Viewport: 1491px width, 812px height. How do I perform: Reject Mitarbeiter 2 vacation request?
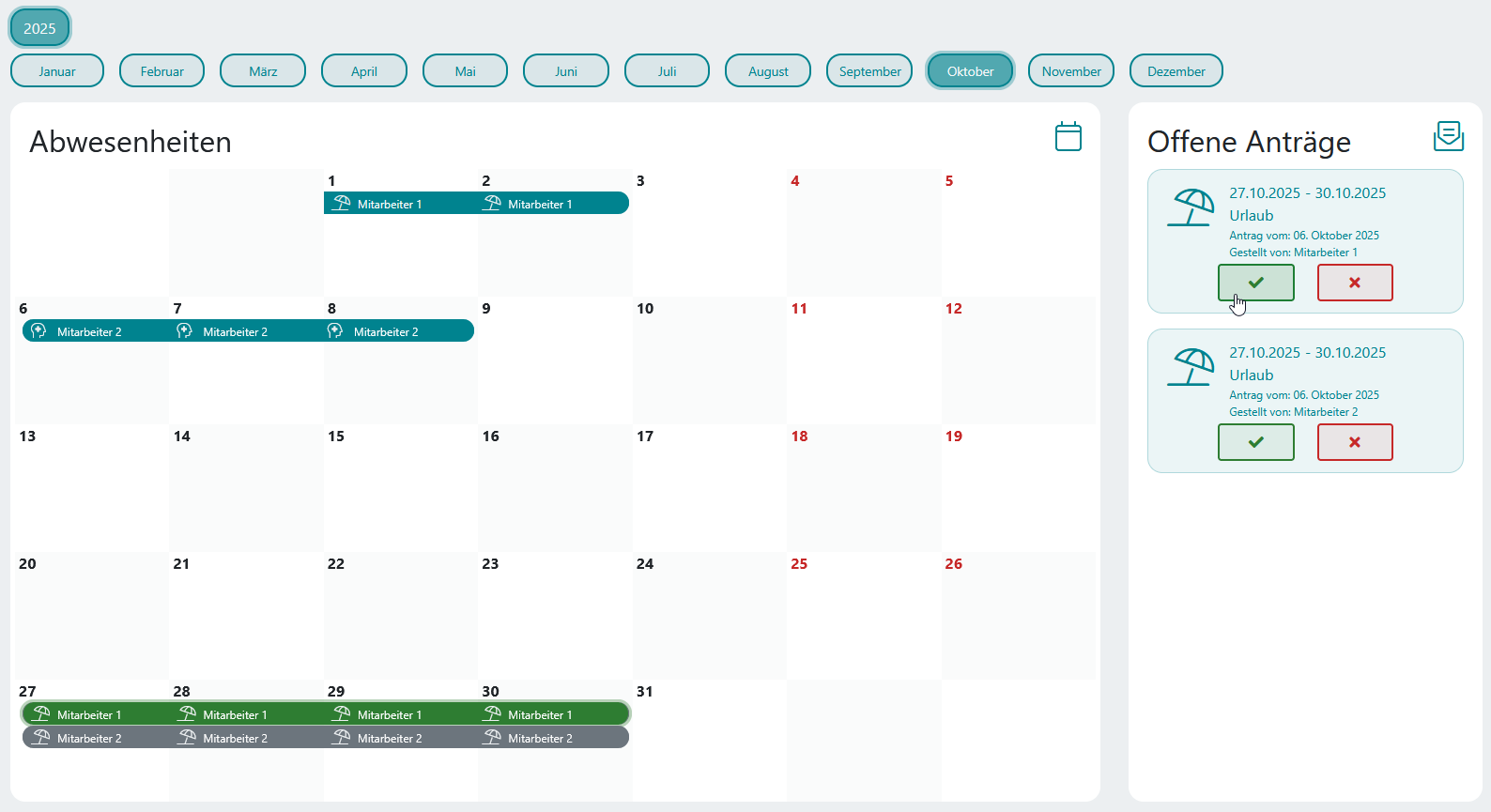coord(1354,442)
